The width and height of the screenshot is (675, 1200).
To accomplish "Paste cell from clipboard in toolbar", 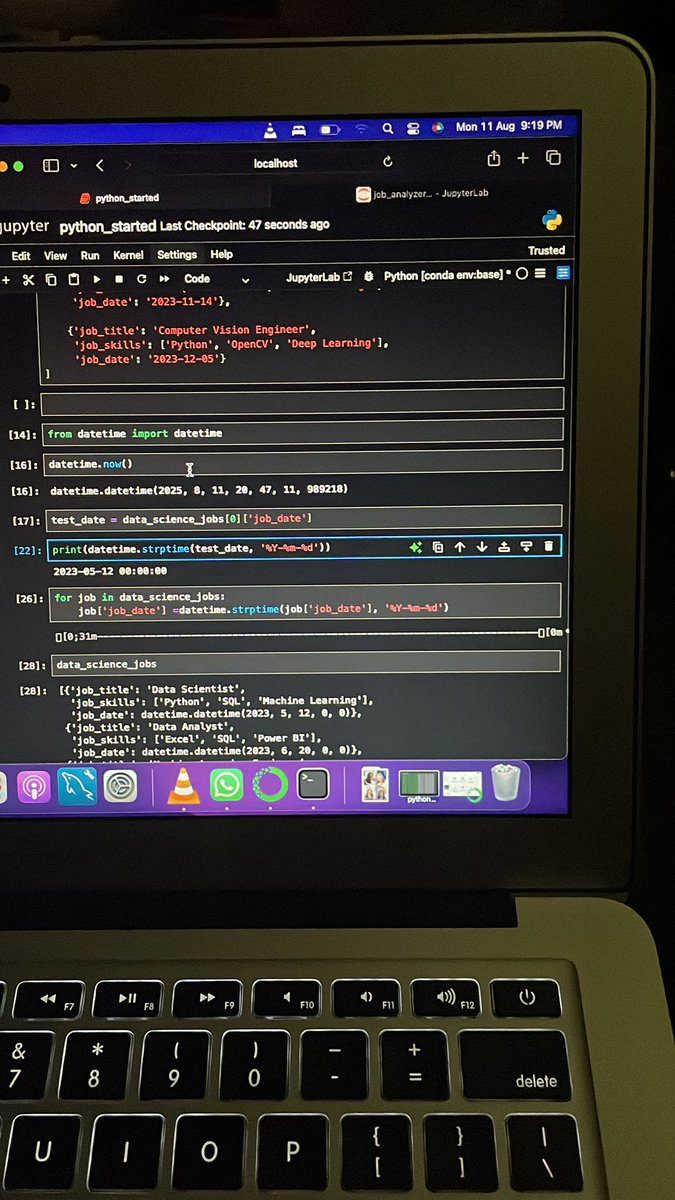I will click(x=74, y=280).
